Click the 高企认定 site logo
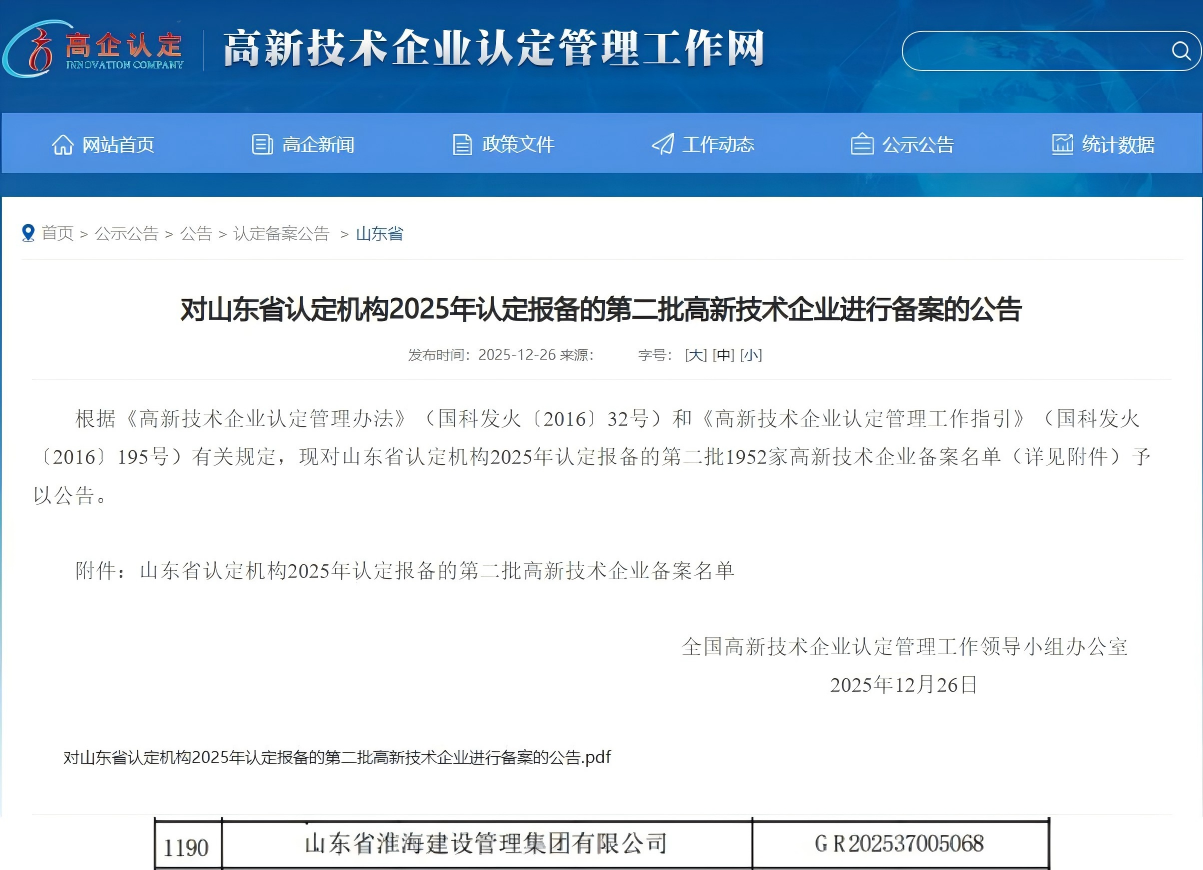Image resolution: width=1203 pixels, height=870 pixels. 95,48
